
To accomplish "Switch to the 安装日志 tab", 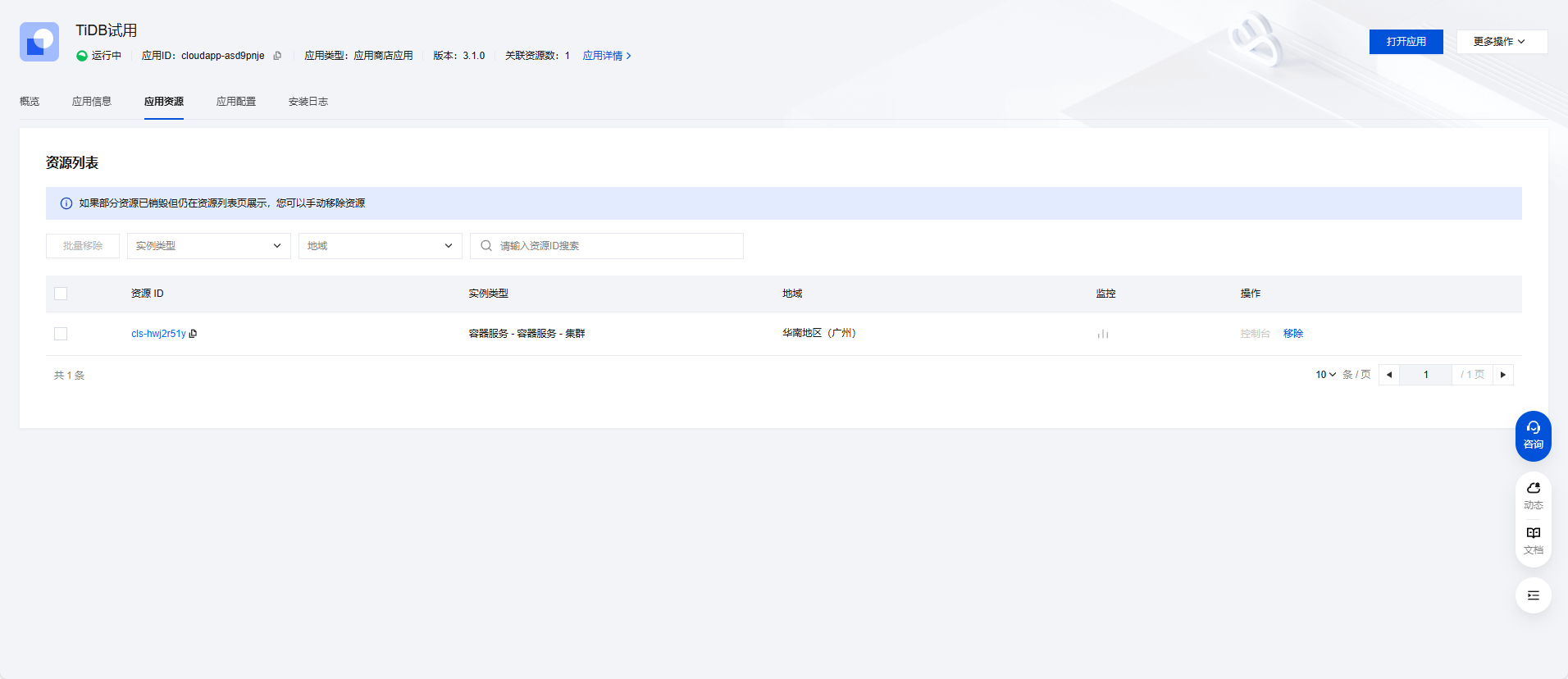I will click(x=308, y=102).
